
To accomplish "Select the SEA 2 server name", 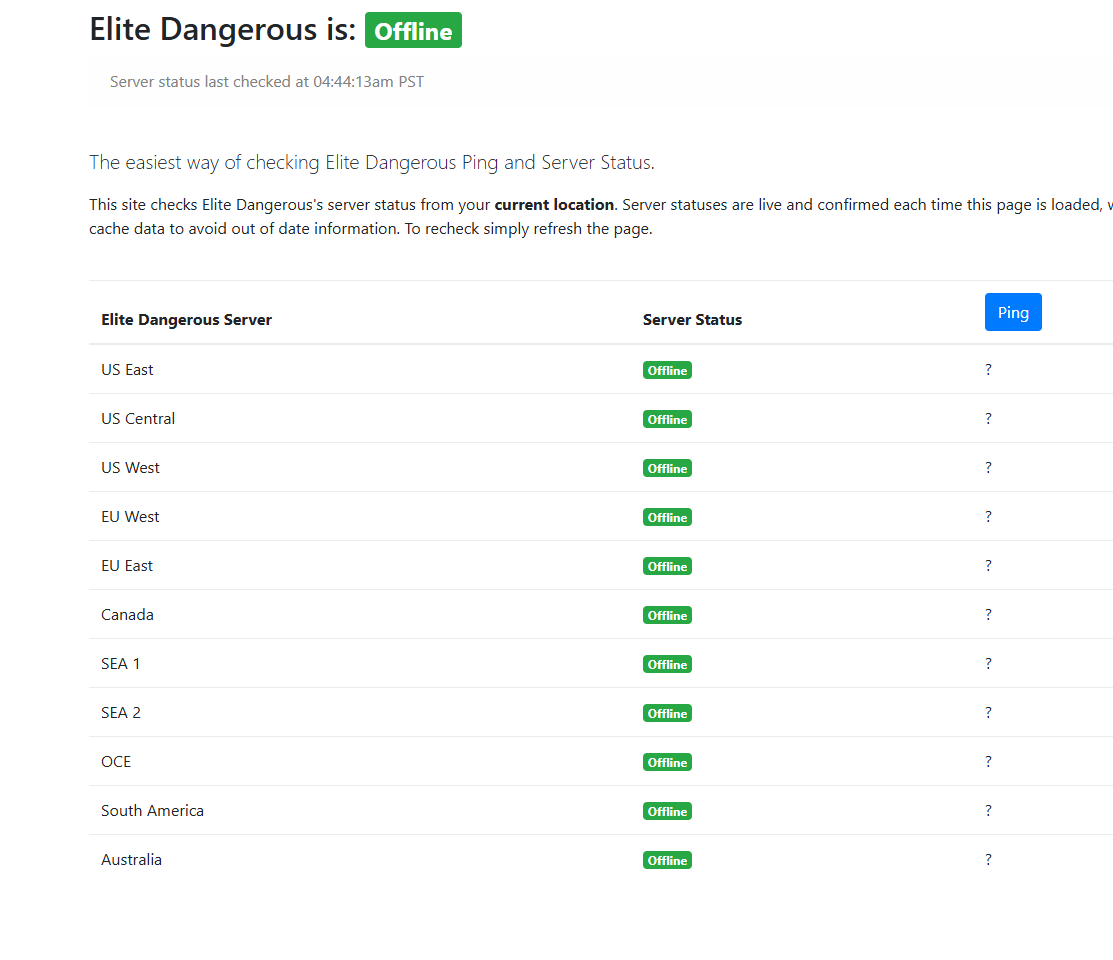I will (121, 712).
